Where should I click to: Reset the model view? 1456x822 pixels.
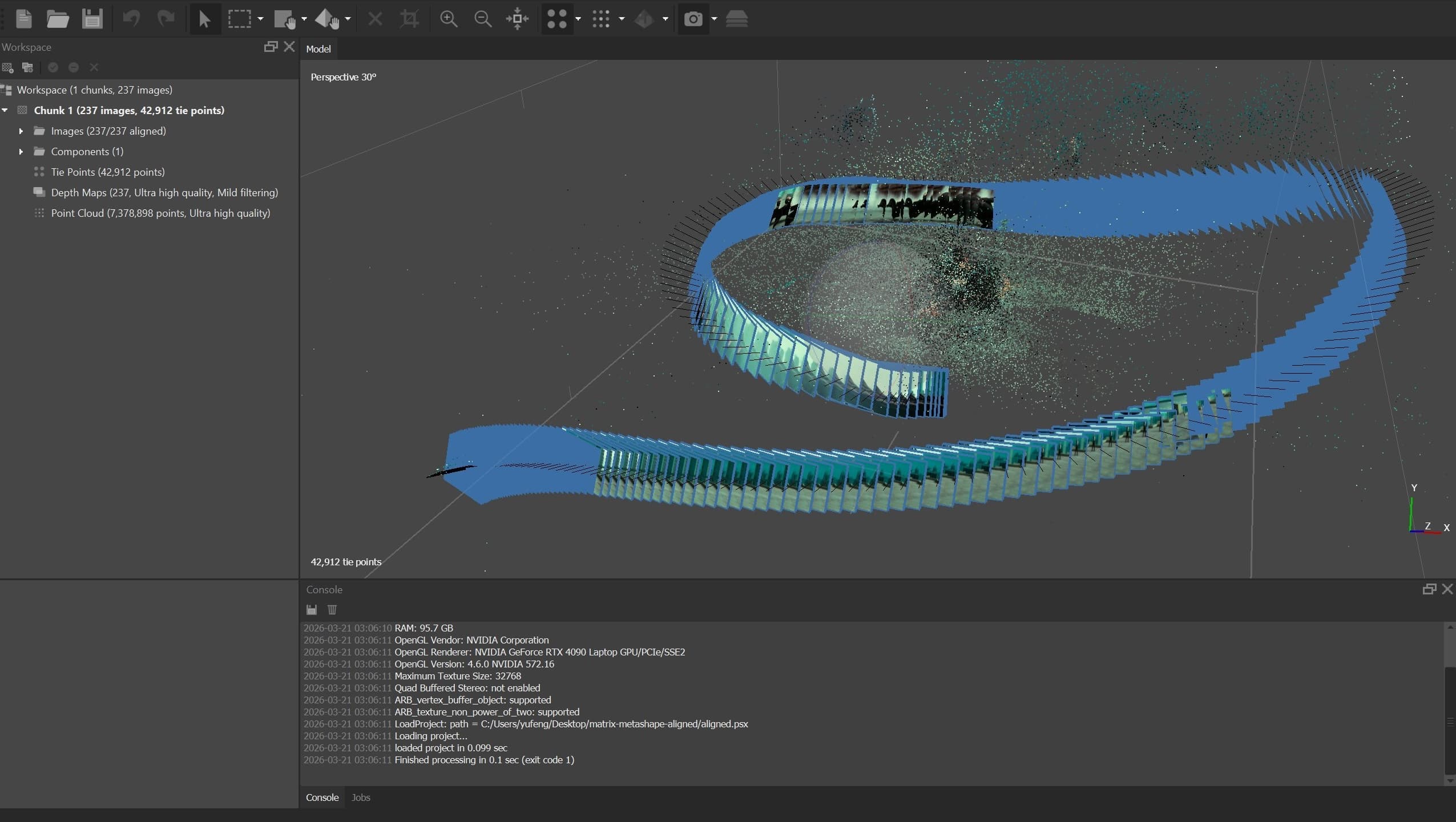tap(517, 19)
